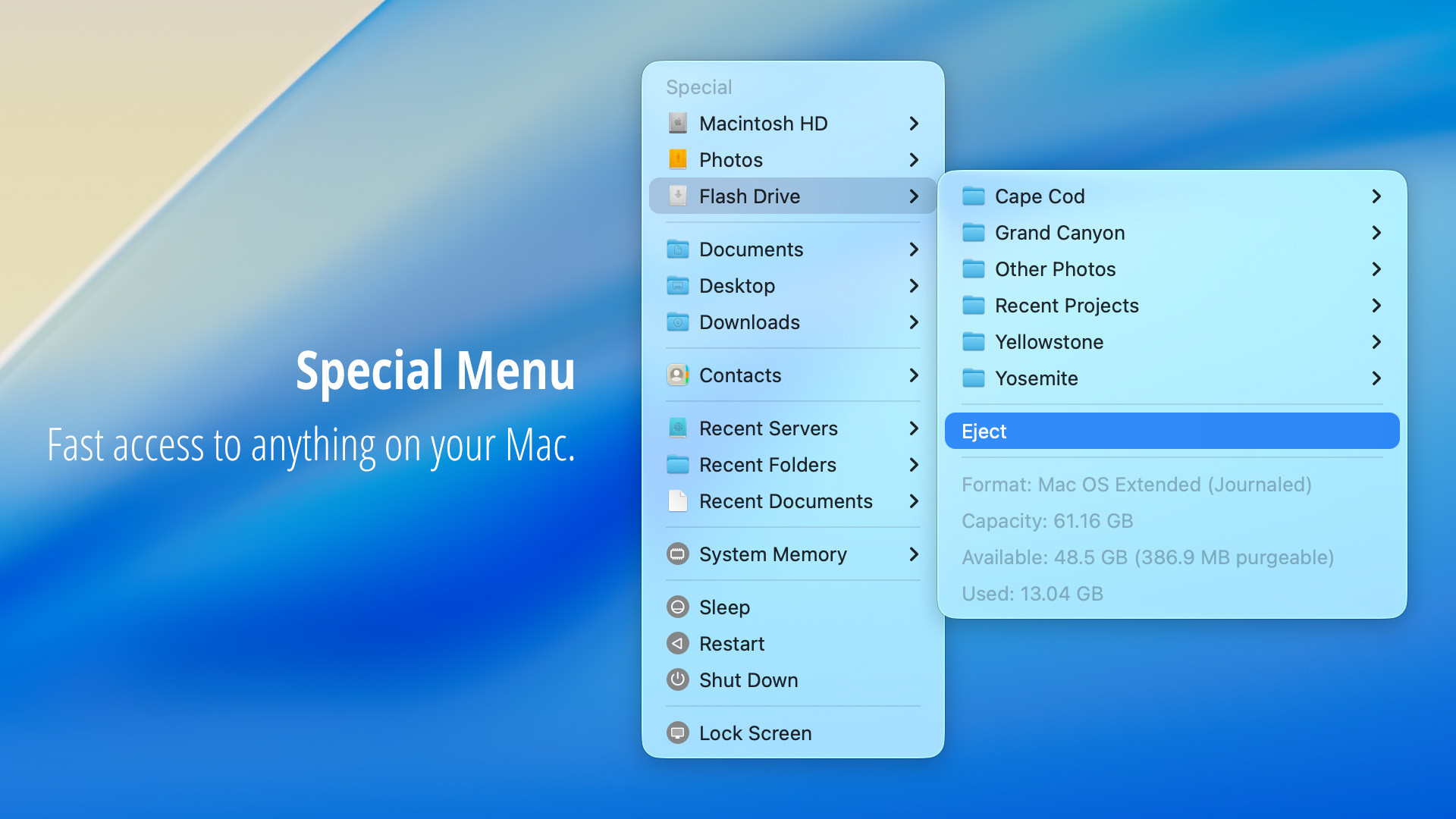Open the Recent Documents menu entry
Viewport: 1456px width, 819px height.
click(x=793, y=500)
